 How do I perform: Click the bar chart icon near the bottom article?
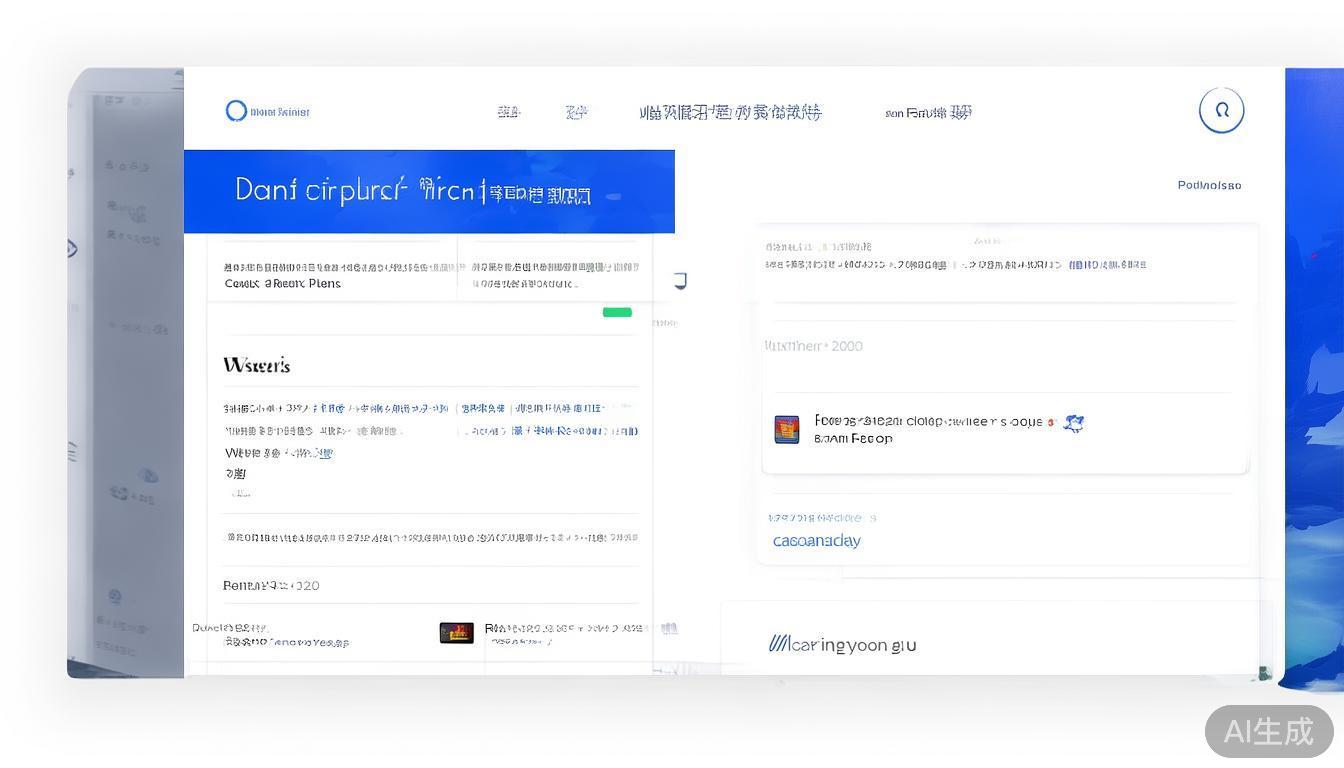tap(668, 628)
